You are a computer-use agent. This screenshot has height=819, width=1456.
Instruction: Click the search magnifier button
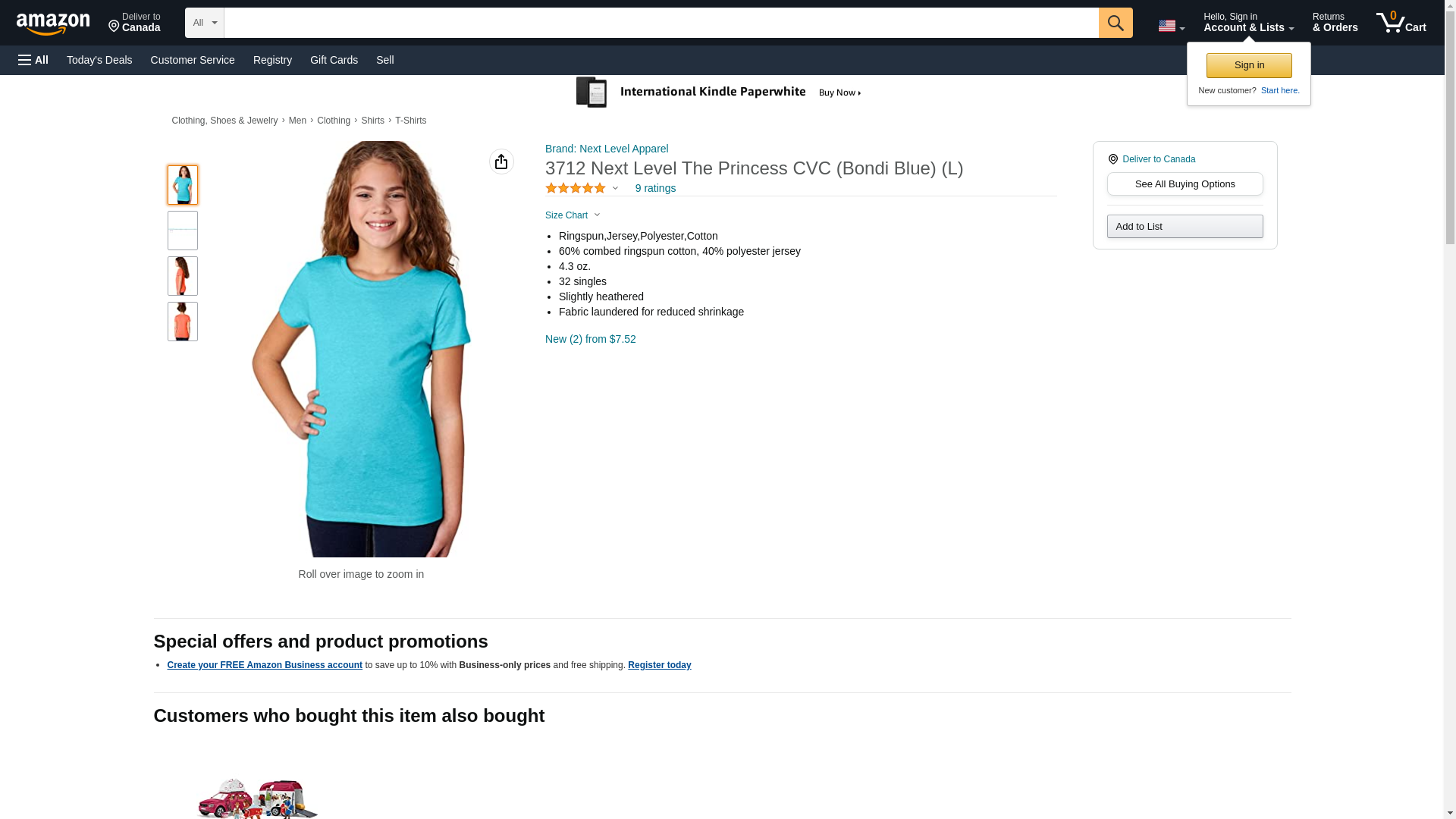[x=1115, y=23]
